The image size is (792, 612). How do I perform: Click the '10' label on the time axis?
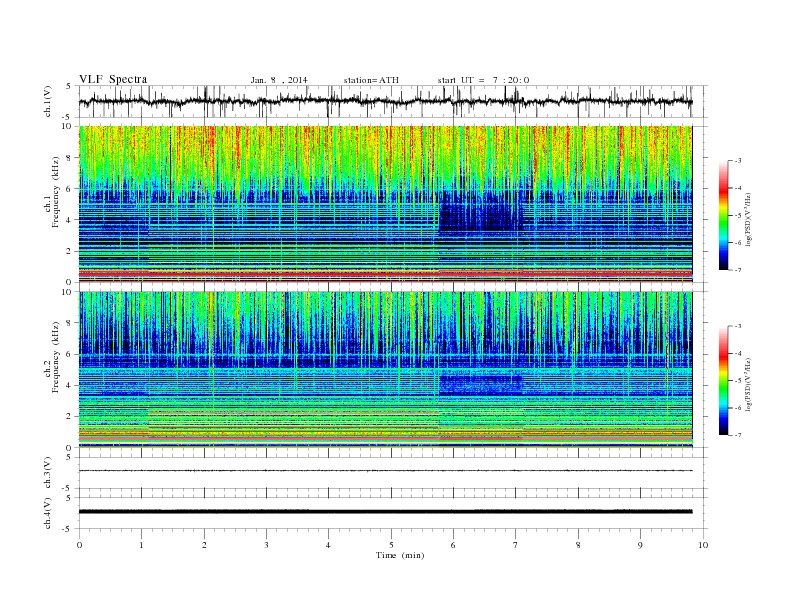tap(703, 545)
